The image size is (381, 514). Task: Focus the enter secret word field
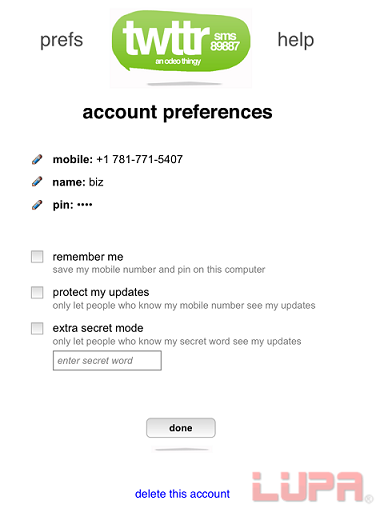pyautogui.click(x=107, y=360)
